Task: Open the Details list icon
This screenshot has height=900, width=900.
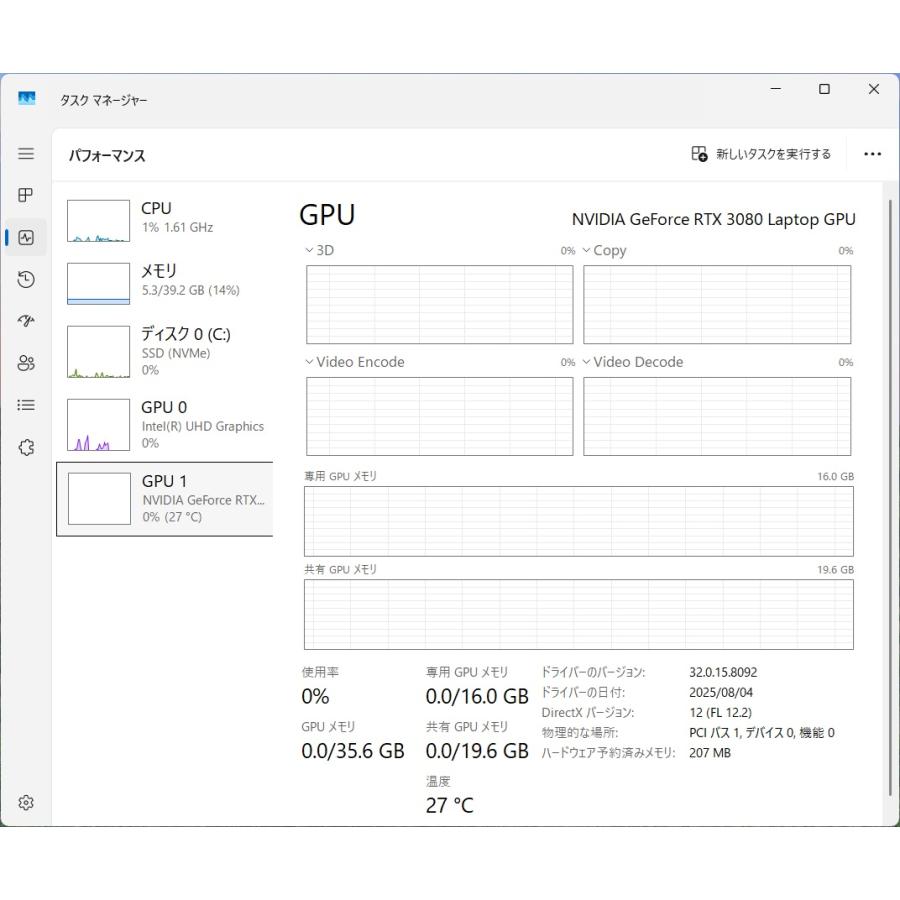Action: 26,405
